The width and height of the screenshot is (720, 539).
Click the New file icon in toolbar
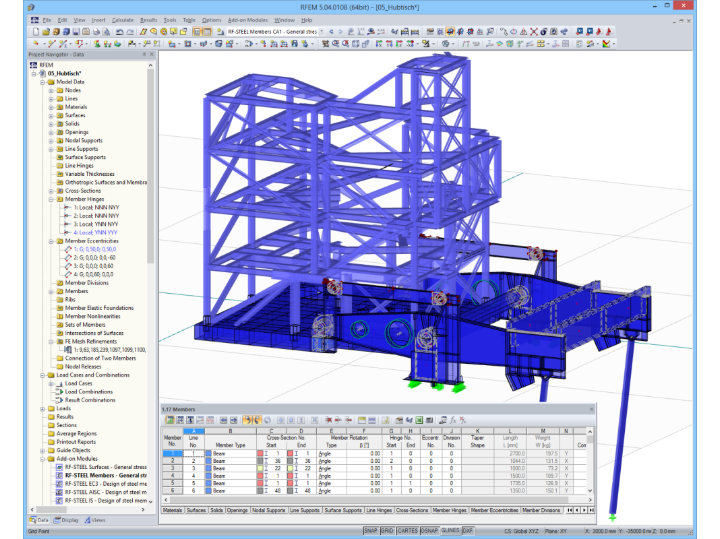pyautogui.click(x=35, y=32)
